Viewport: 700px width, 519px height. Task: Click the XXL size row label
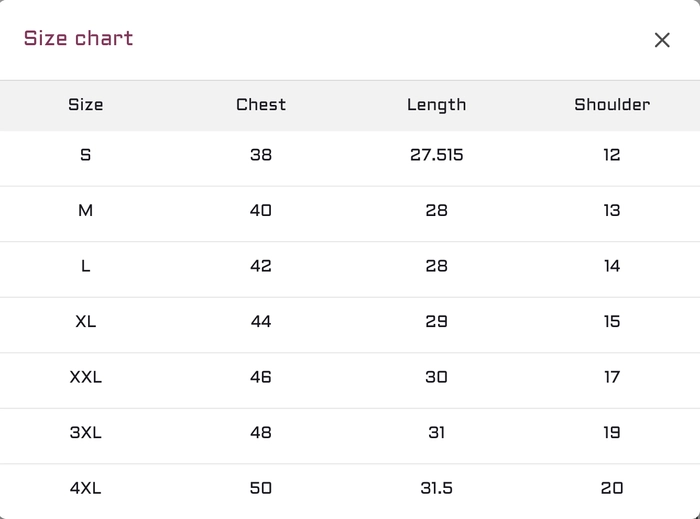point(86,378)
